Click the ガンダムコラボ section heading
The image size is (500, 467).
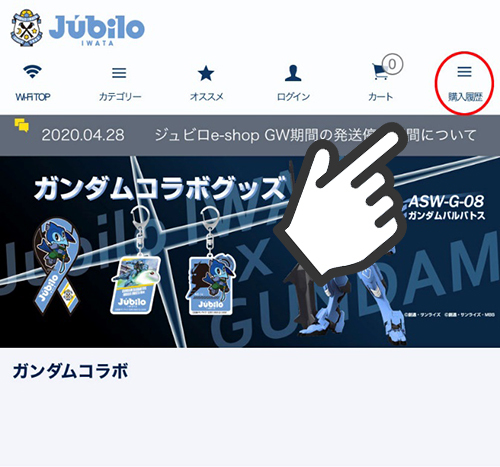[70, 371]
